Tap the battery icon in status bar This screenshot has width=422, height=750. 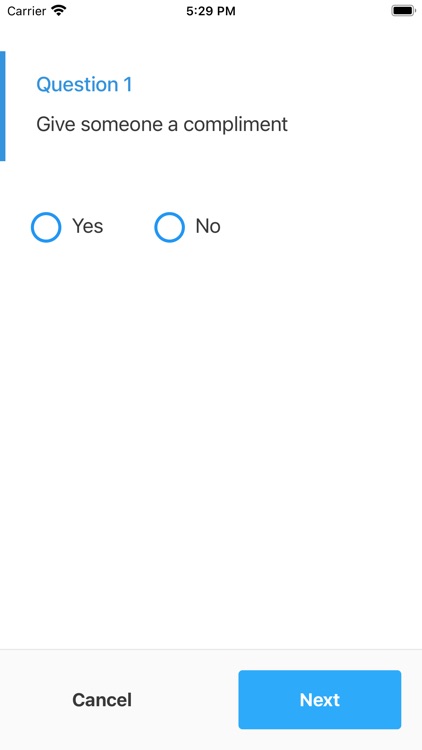click(x=403, y=11)
